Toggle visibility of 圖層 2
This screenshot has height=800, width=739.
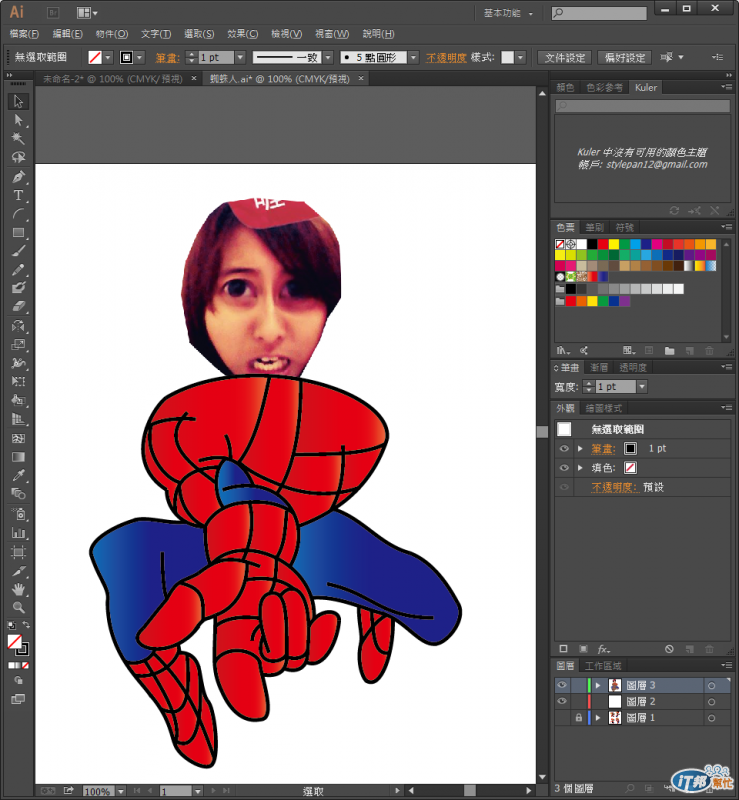(x=562, y=702)
